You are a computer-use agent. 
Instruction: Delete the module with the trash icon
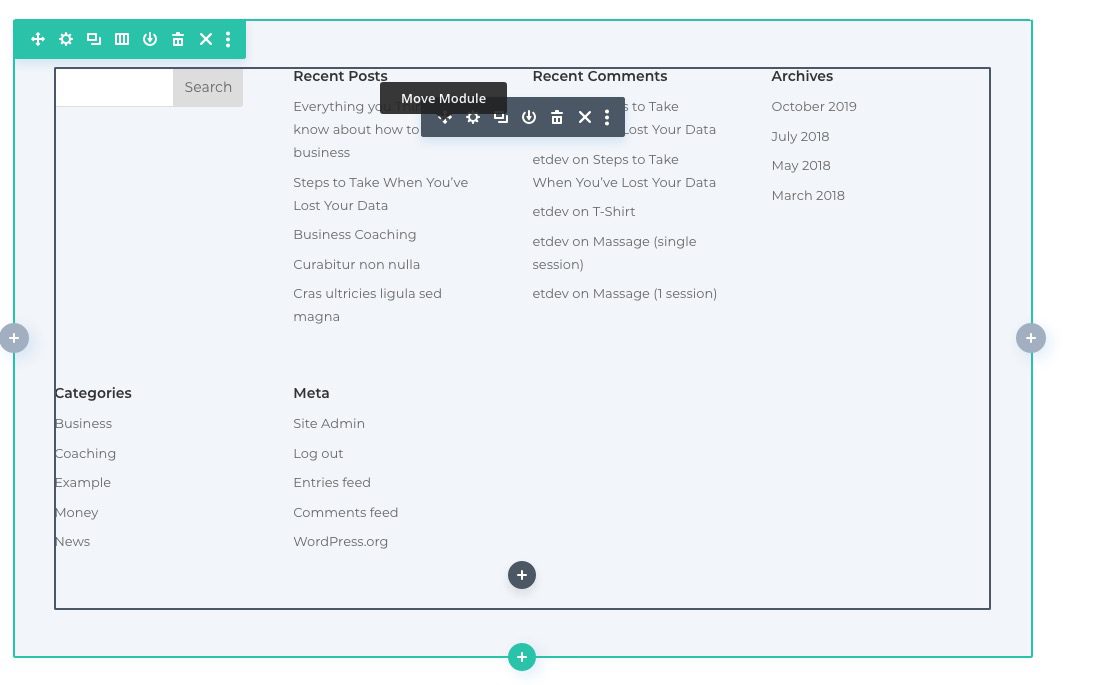point(557,117)
